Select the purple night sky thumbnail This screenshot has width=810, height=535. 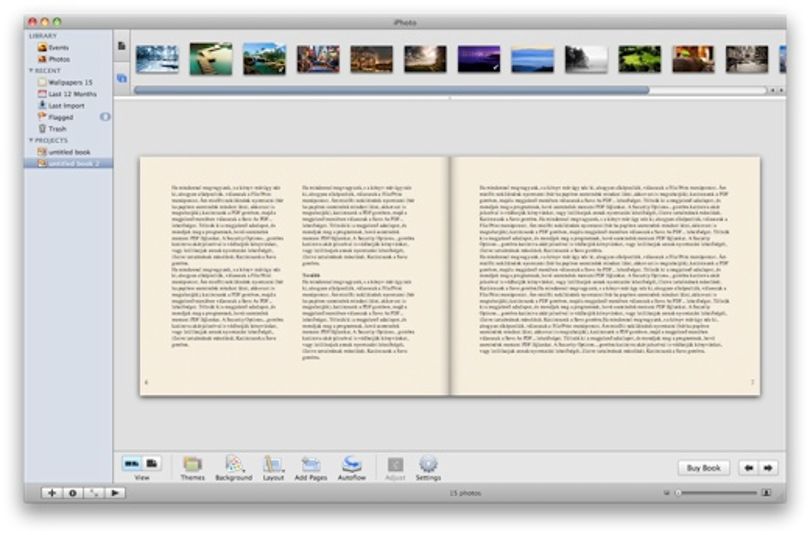[479, 59]
